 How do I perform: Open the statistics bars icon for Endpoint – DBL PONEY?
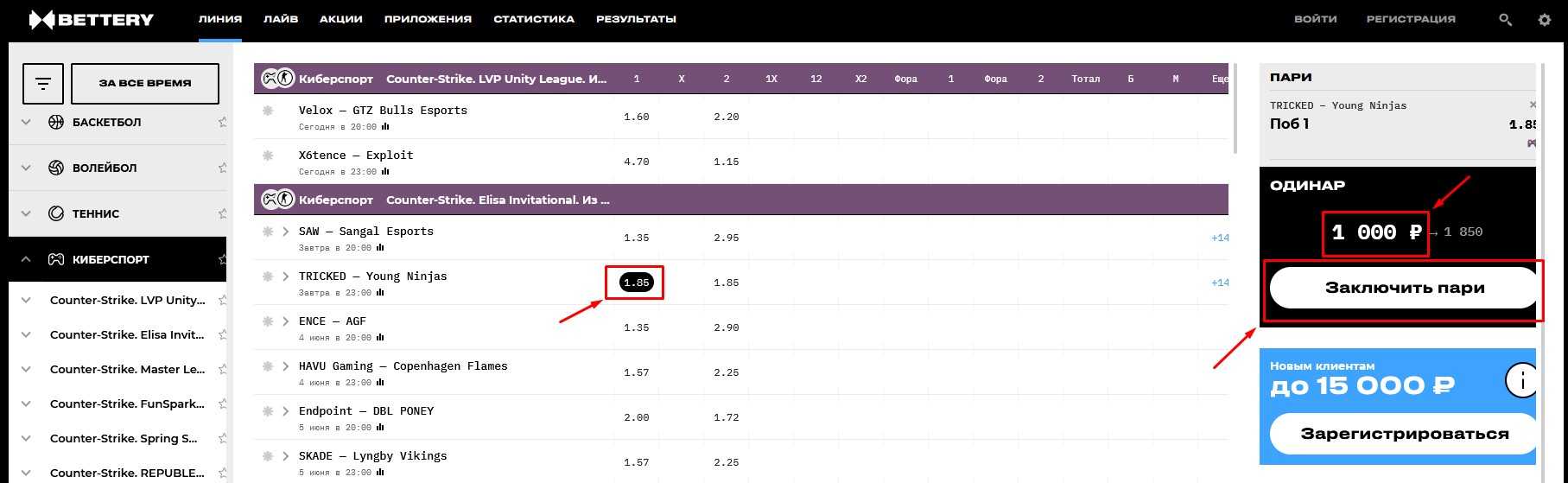381,428
